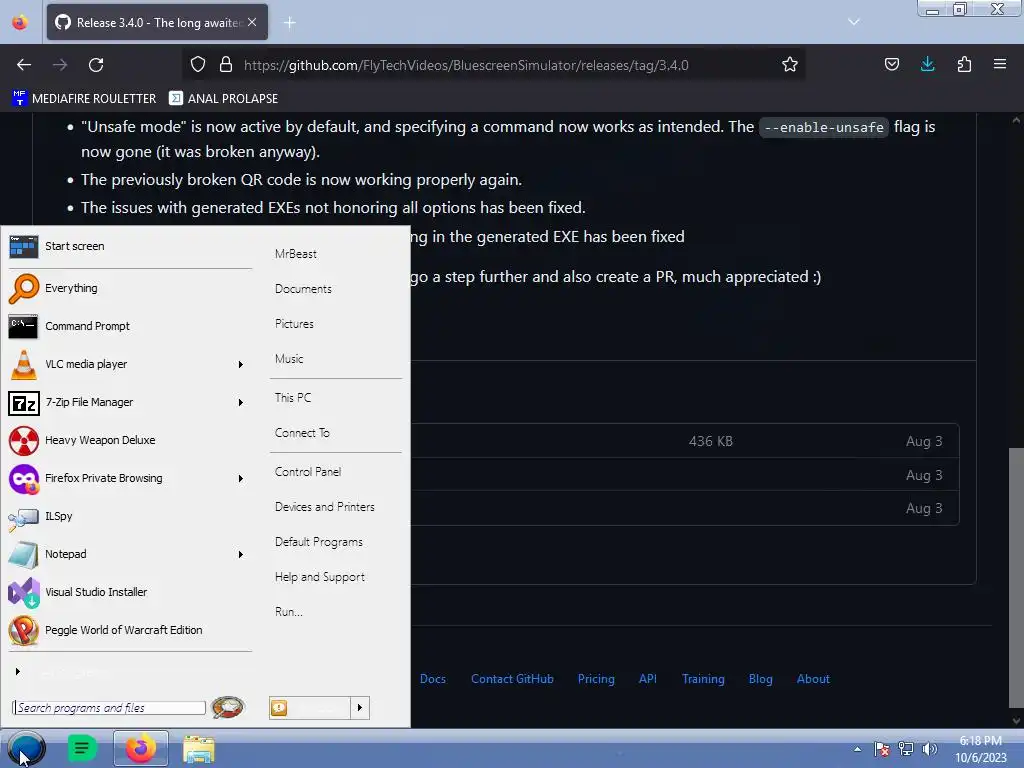
Task: Launch Heavy Weapon Deluxe game
Action: [x=129, y=440]
